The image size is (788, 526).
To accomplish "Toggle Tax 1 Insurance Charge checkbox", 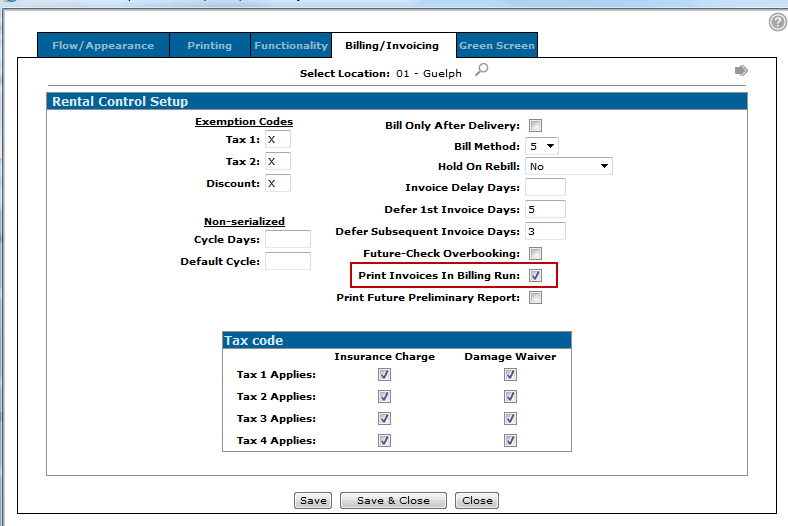I will (384, 375).
